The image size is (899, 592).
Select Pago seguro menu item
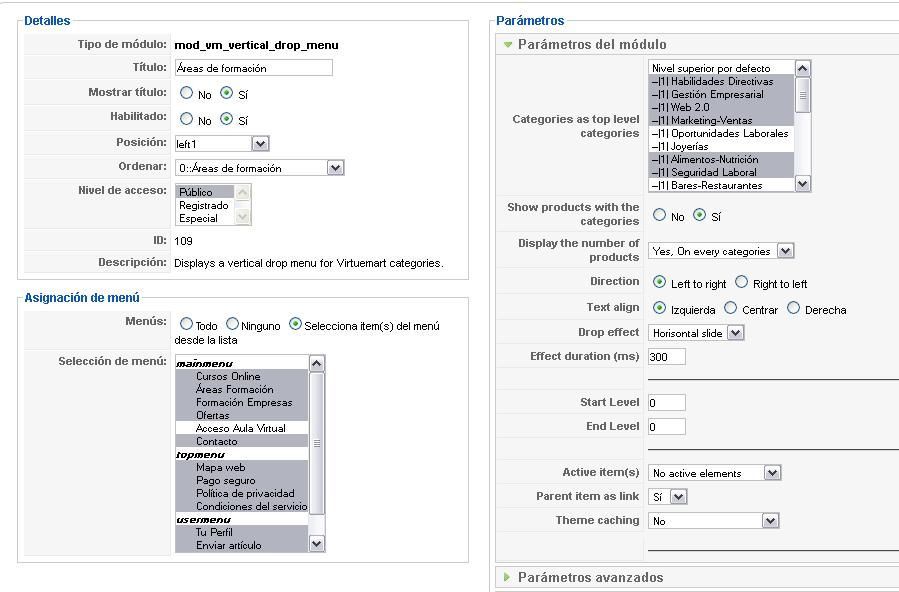coord(242,480)
